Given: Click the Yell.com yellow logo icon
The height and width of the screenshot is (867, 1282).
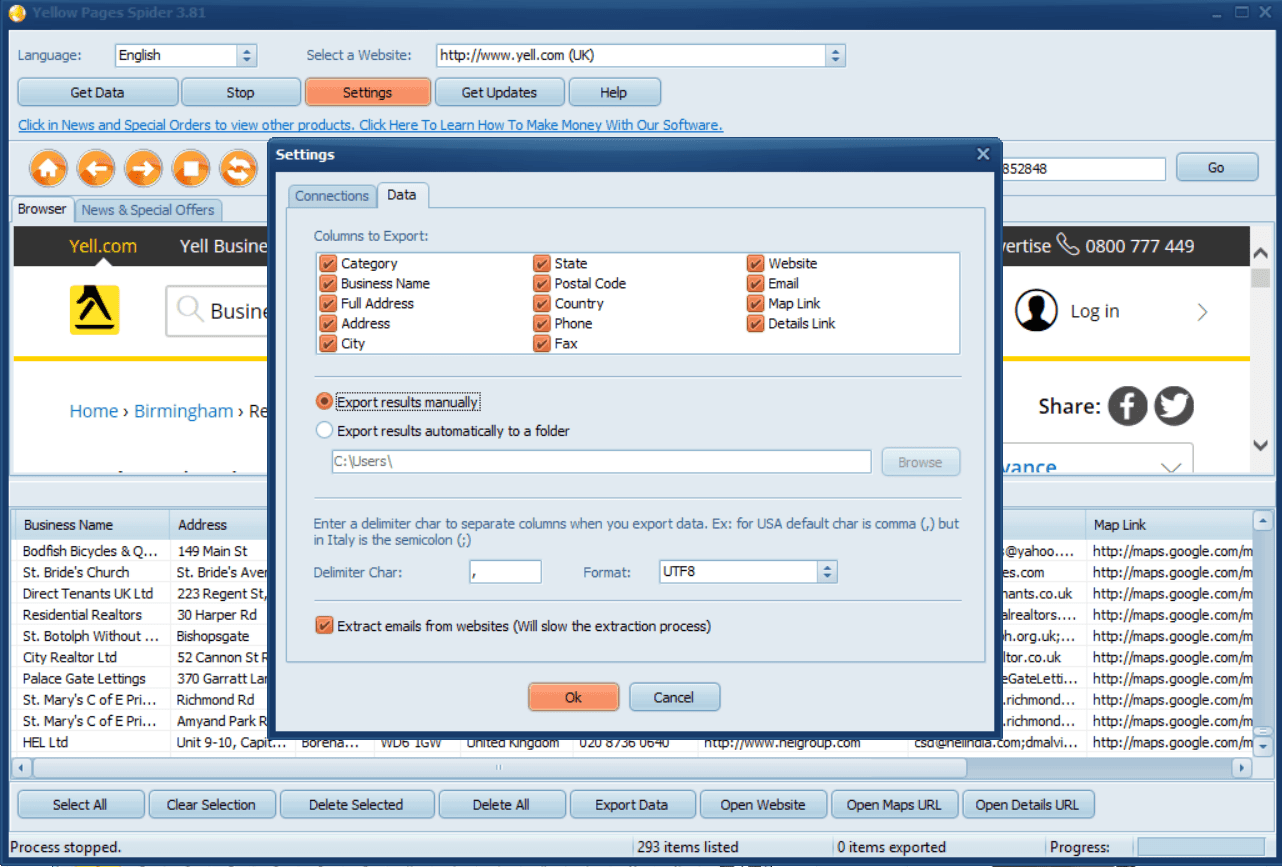Looking at the screenshot, I should point(94,310).
